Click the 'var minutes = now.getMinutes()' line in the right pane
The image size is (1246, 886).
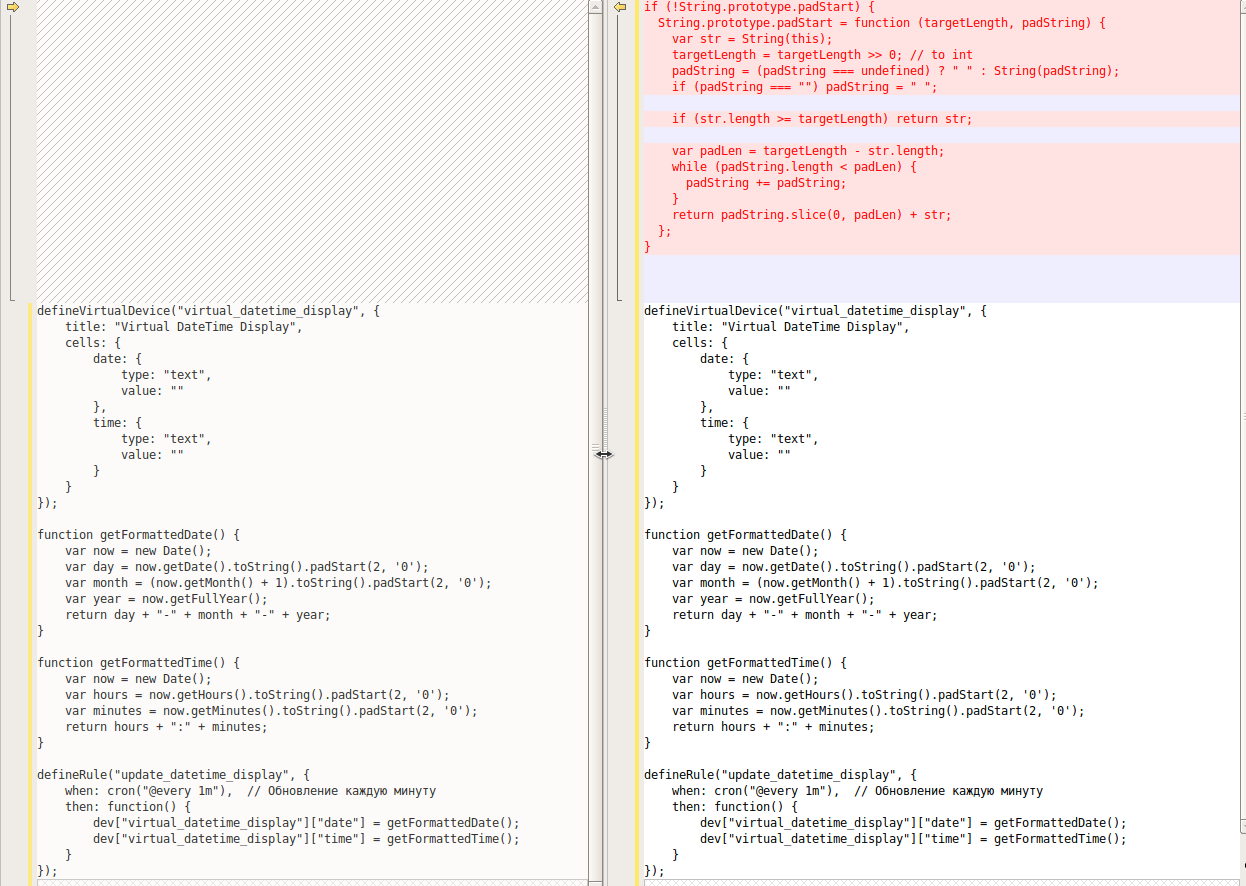[x=878, y=711]
